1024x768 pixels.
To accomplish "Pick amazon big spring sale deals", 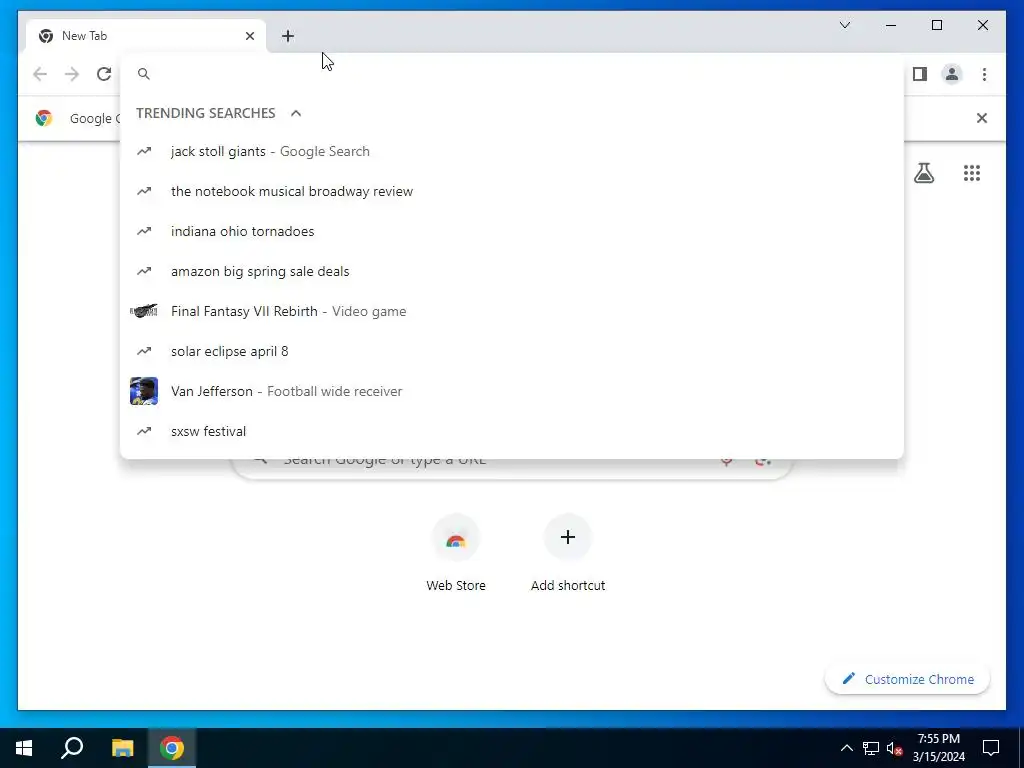I will (512, 271).
